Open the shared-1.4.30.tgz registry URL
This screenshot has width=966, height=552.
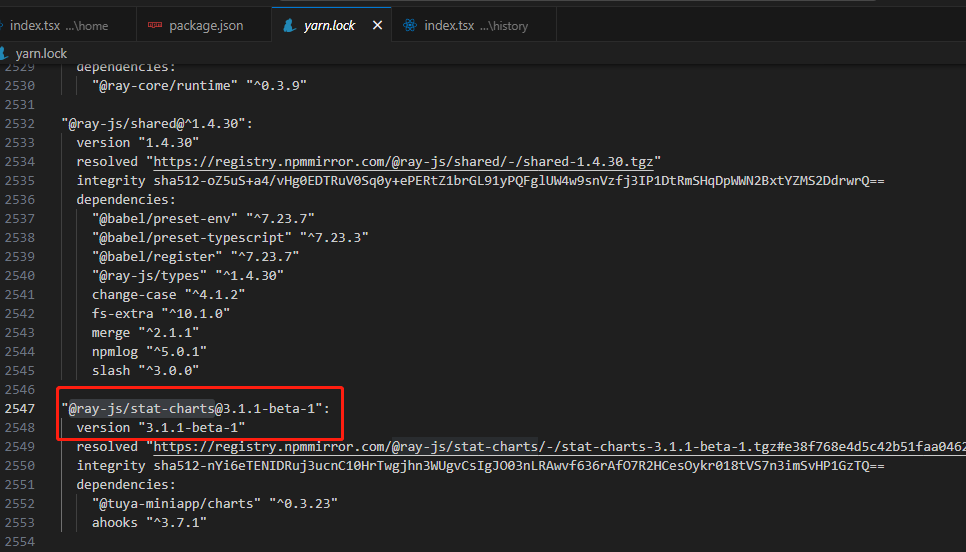pos(406,162)
